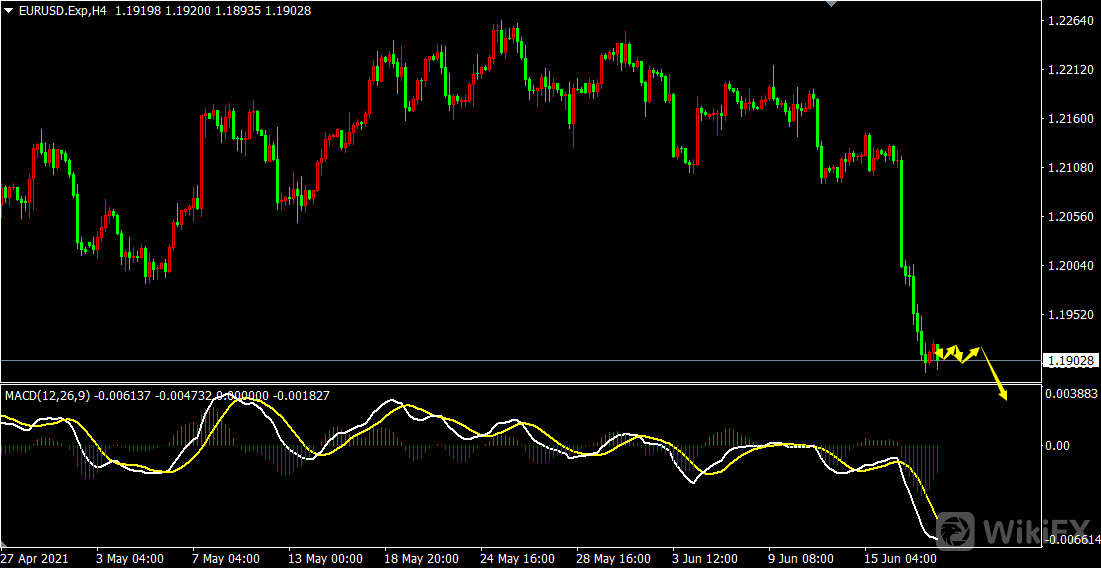
Task: Select the 27 Apr 2021 date label
Action: pos(35,558)
